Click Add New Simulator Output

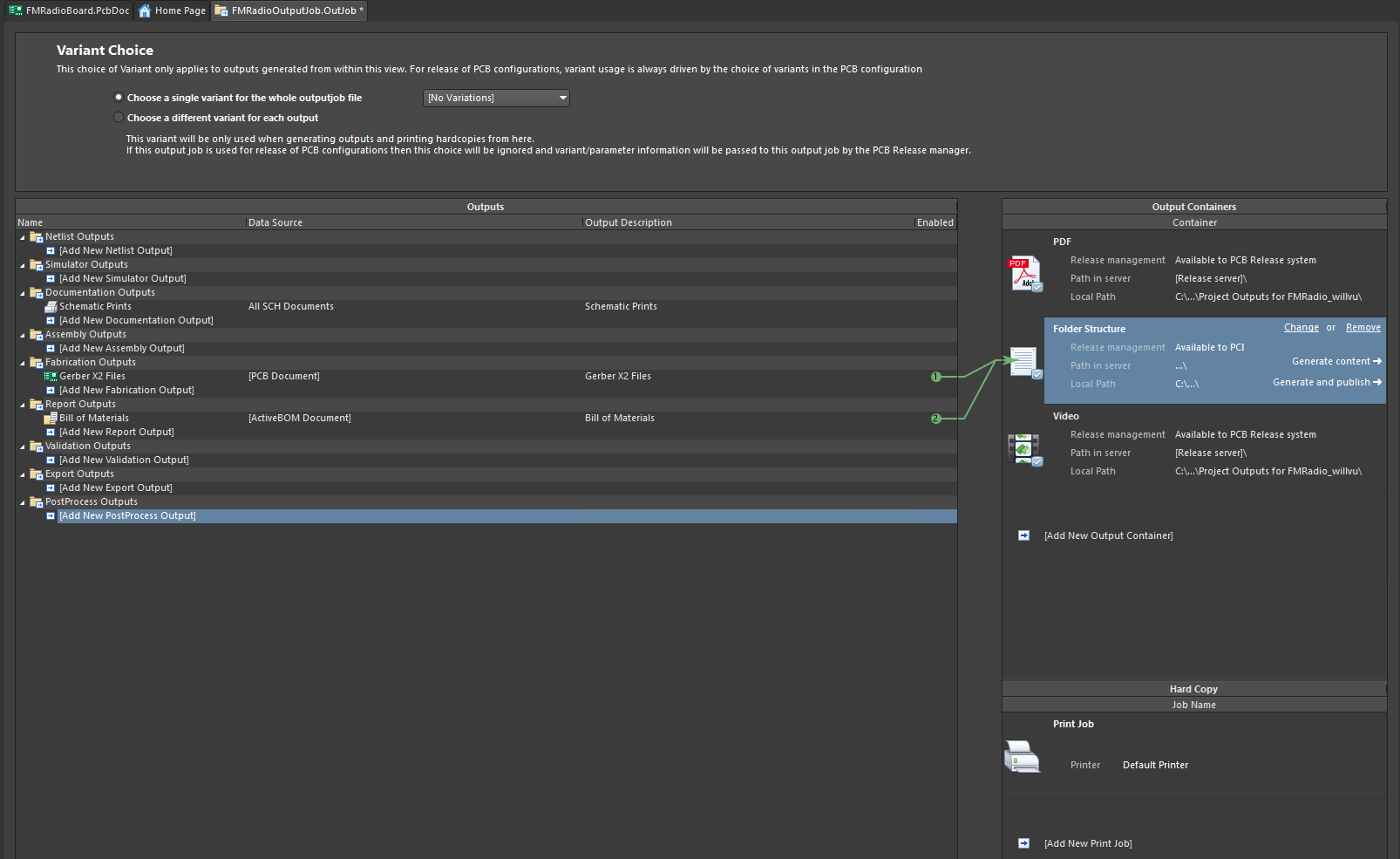click(x=123, y=279)
